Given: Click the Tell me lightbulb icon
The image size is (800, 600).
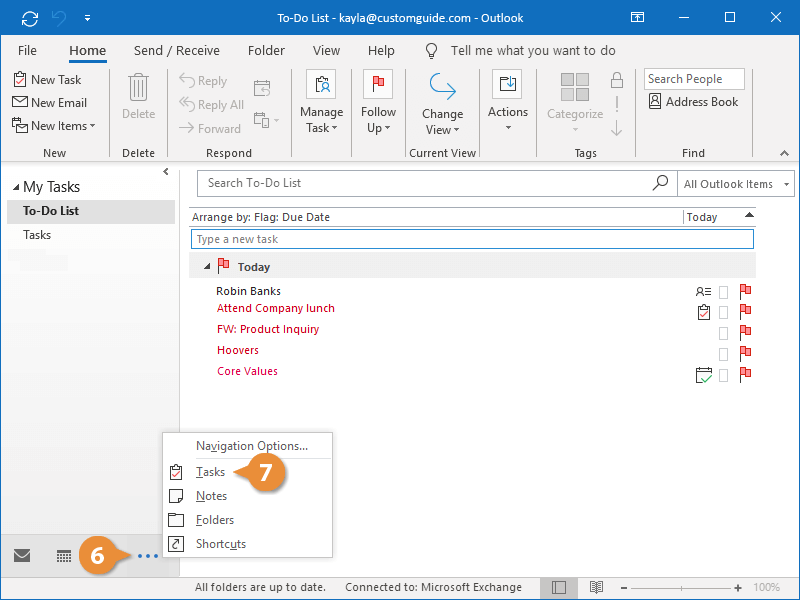Looking at the screenshot, I should (432, 51).
